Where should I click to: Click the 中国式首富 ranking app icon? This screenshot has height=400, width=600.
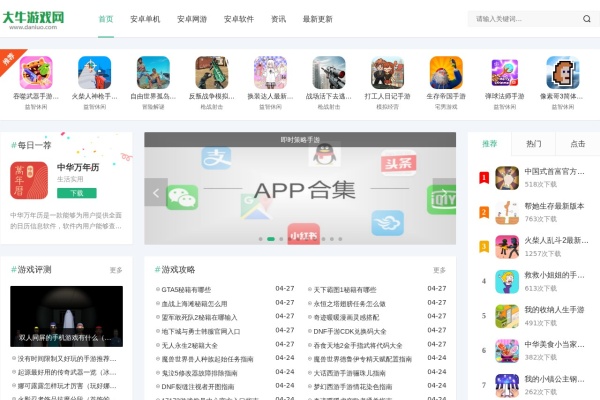pyautogui.click(x=507, y=178)
